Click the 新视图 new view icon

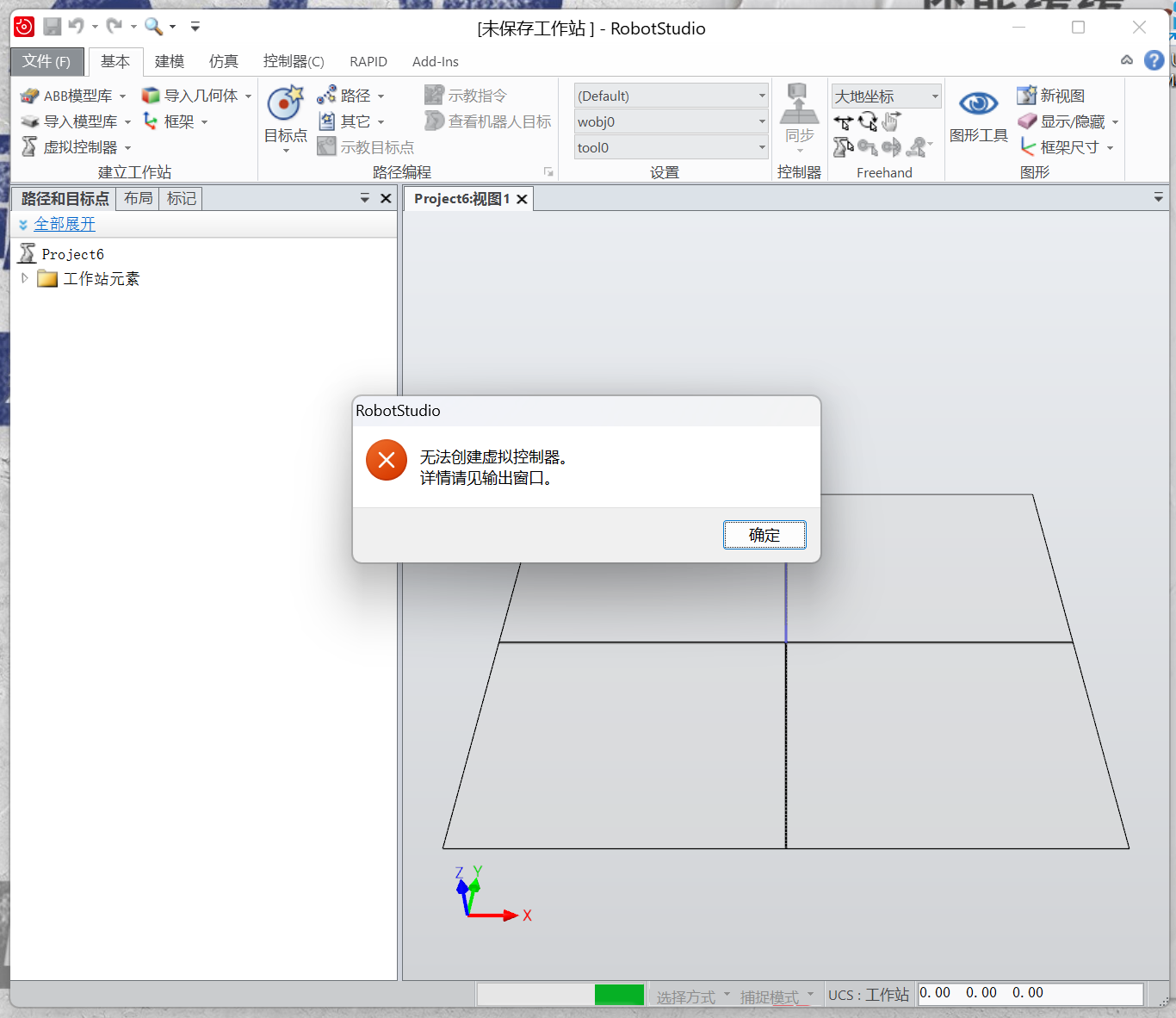coord(1026,96)
